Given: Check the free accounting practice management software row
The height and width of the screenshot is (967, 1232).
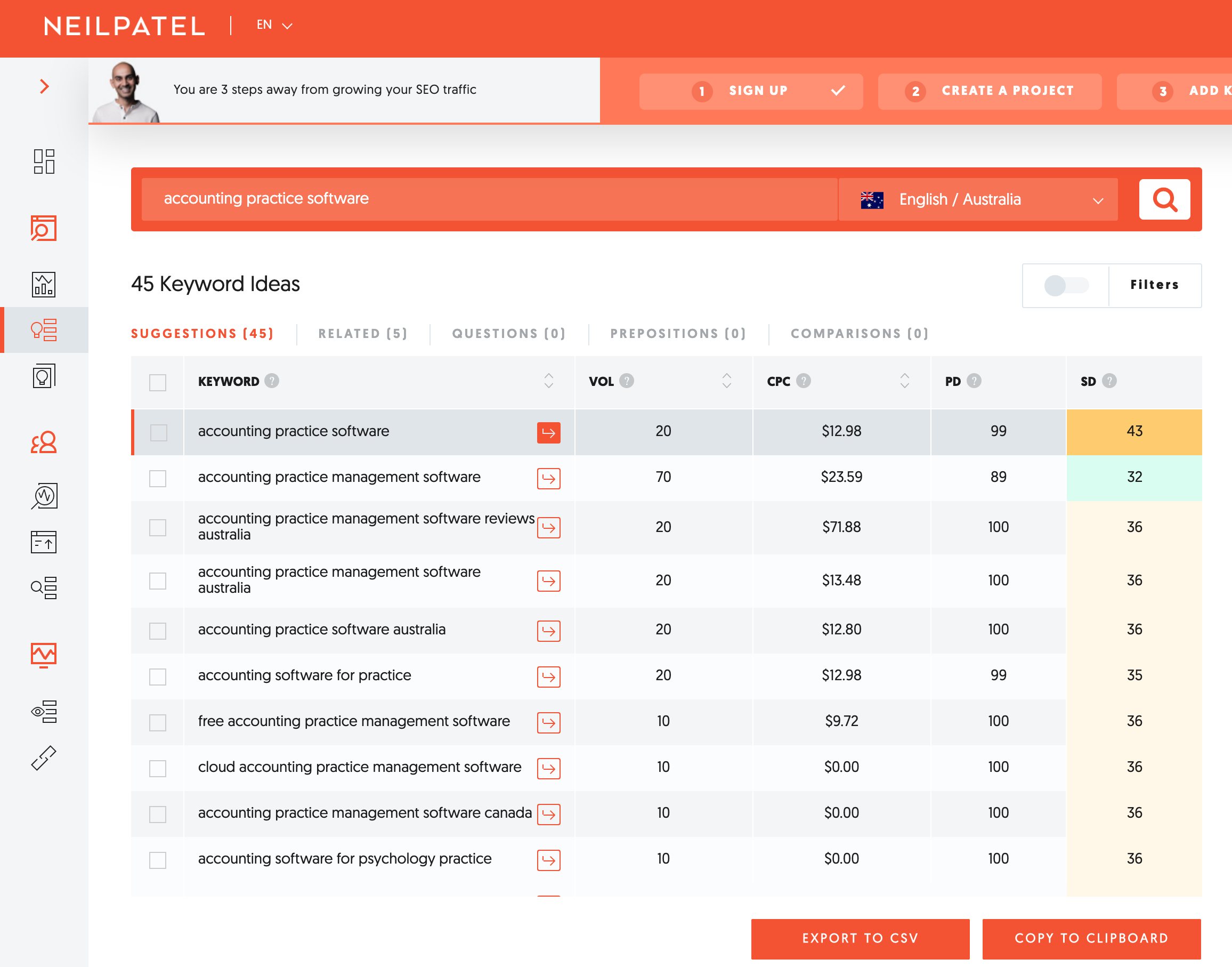Looking at the screenshot, I should (157, 722).
